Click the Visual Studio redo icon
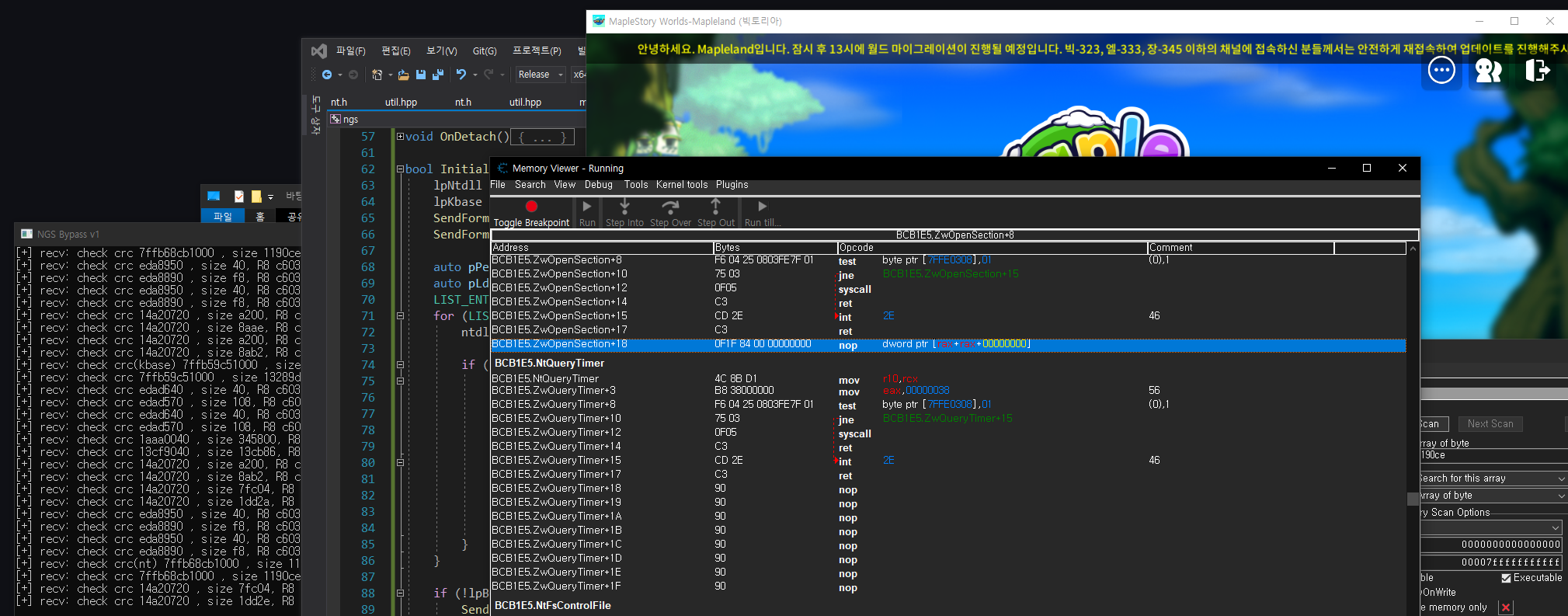Image resolution: width=1568 pixels, height=616 pixels. pos(488,75)
